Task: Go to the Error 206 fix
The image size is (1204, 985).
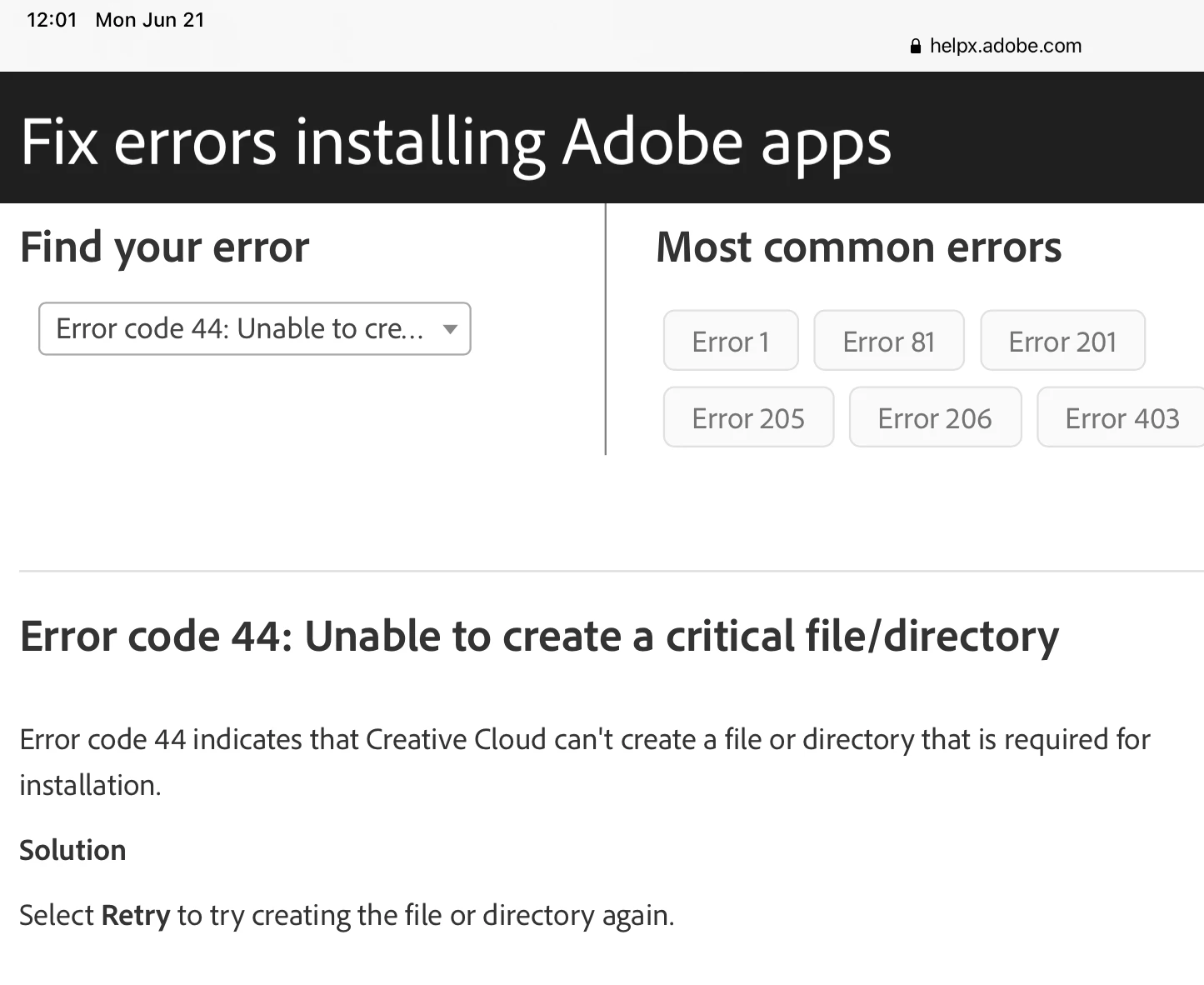Action: 935,417
